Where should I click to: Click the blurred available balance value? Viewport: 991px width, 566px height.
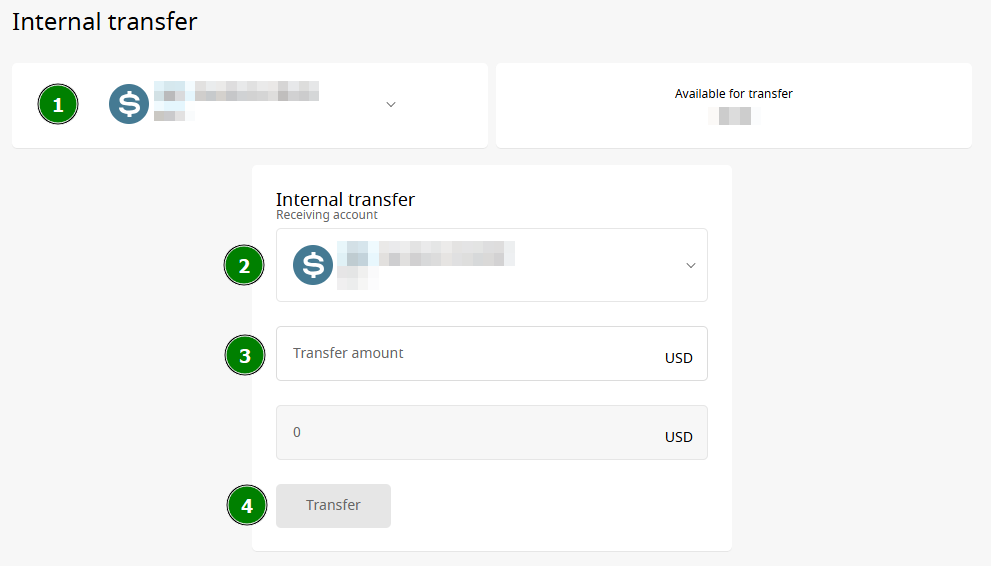point(734,116)
